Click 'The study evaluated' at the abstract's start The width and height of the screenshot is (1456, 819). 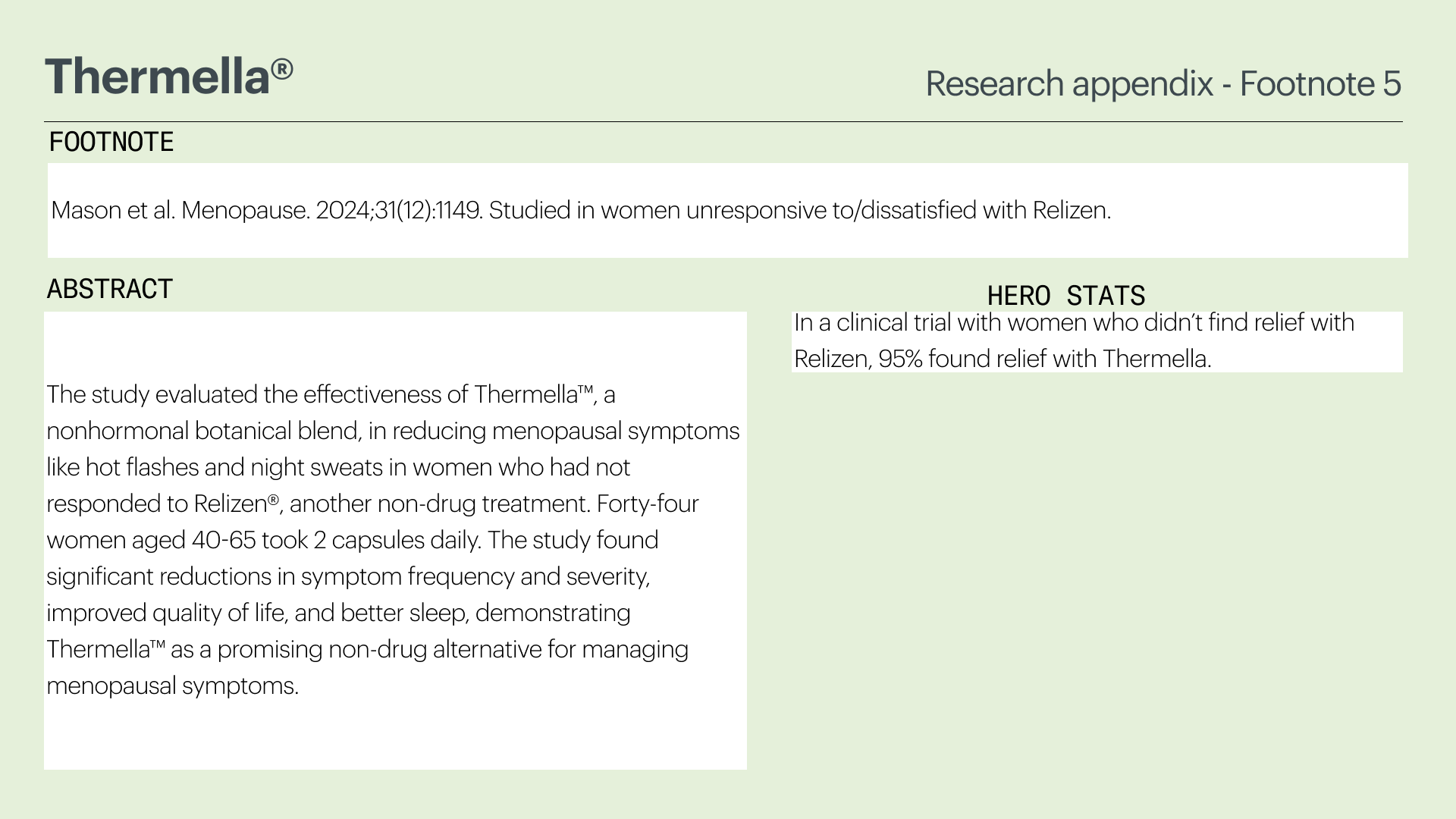(152, 394)
